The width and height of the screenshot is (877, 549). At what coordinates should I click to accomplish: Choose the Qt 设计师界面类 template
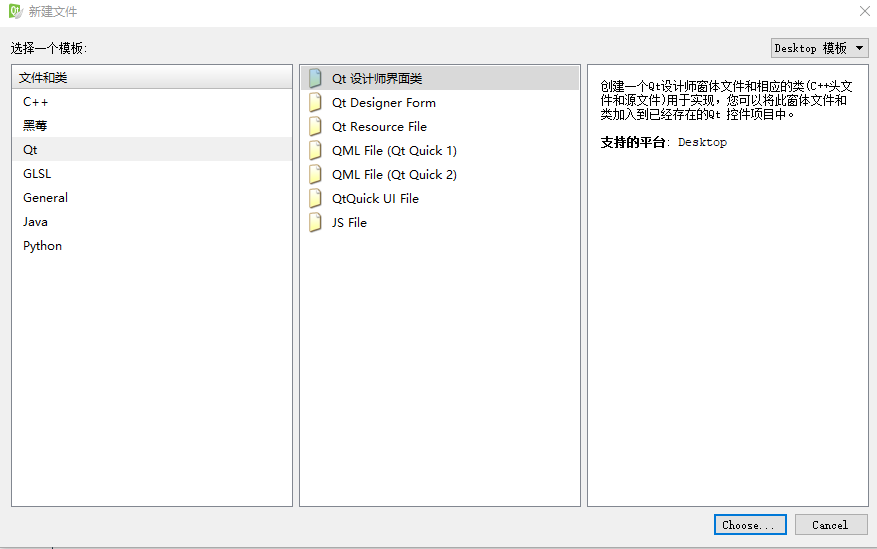click(440, 78)
